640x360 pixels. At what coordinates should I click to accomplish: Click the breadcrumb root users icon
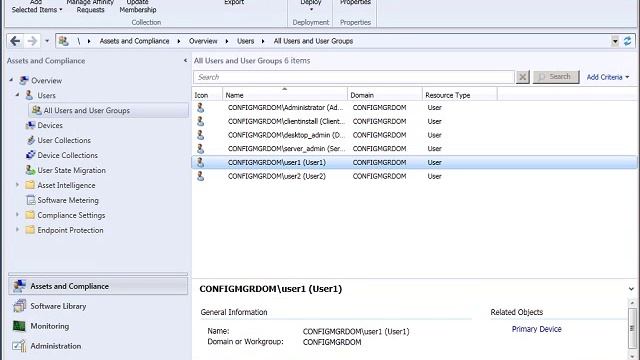[x=63, y=41]
